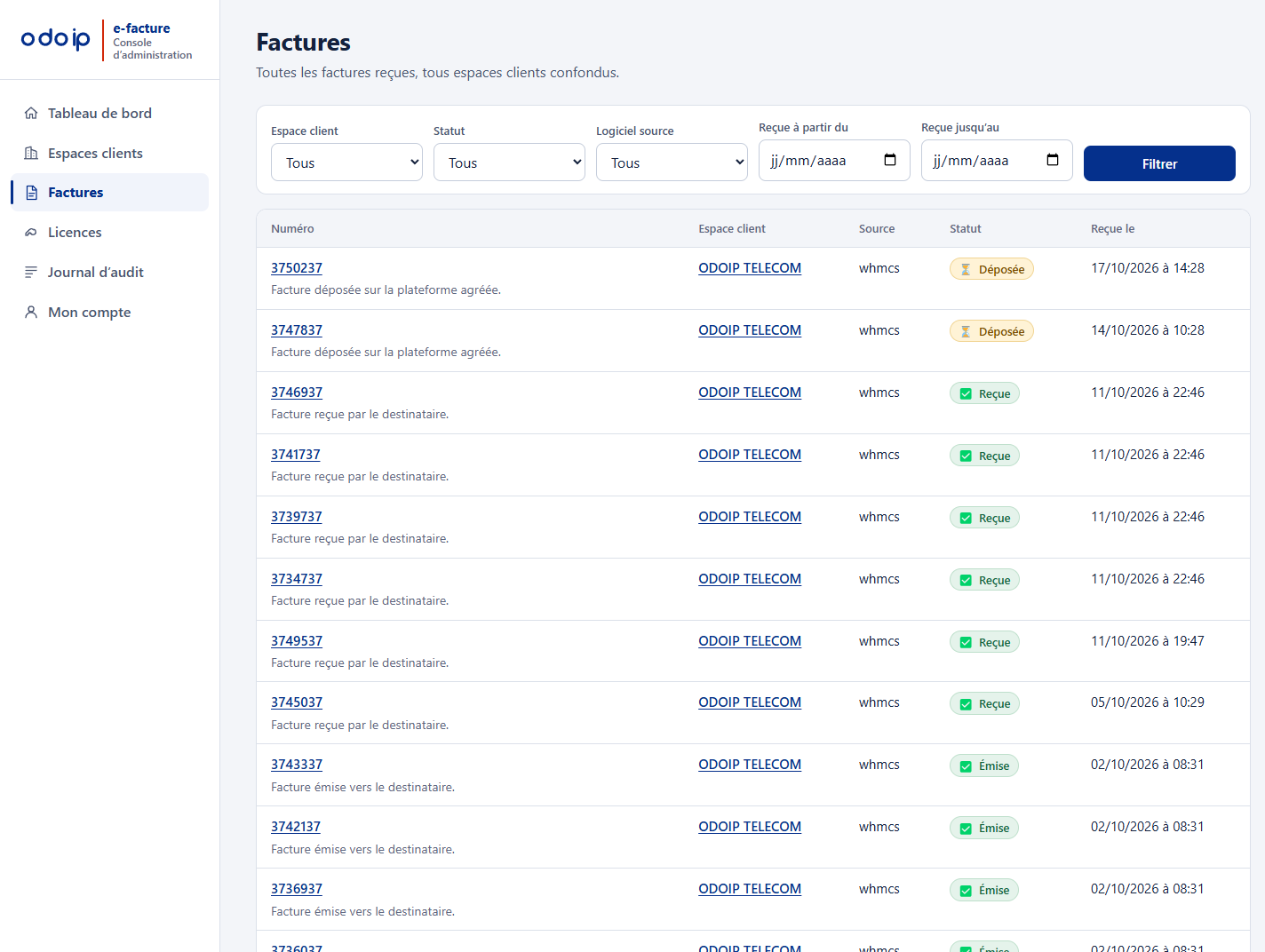The image size is (1265, 952).
Task: Open the Statut dropdown filter
Action: (x=509, y=162)
